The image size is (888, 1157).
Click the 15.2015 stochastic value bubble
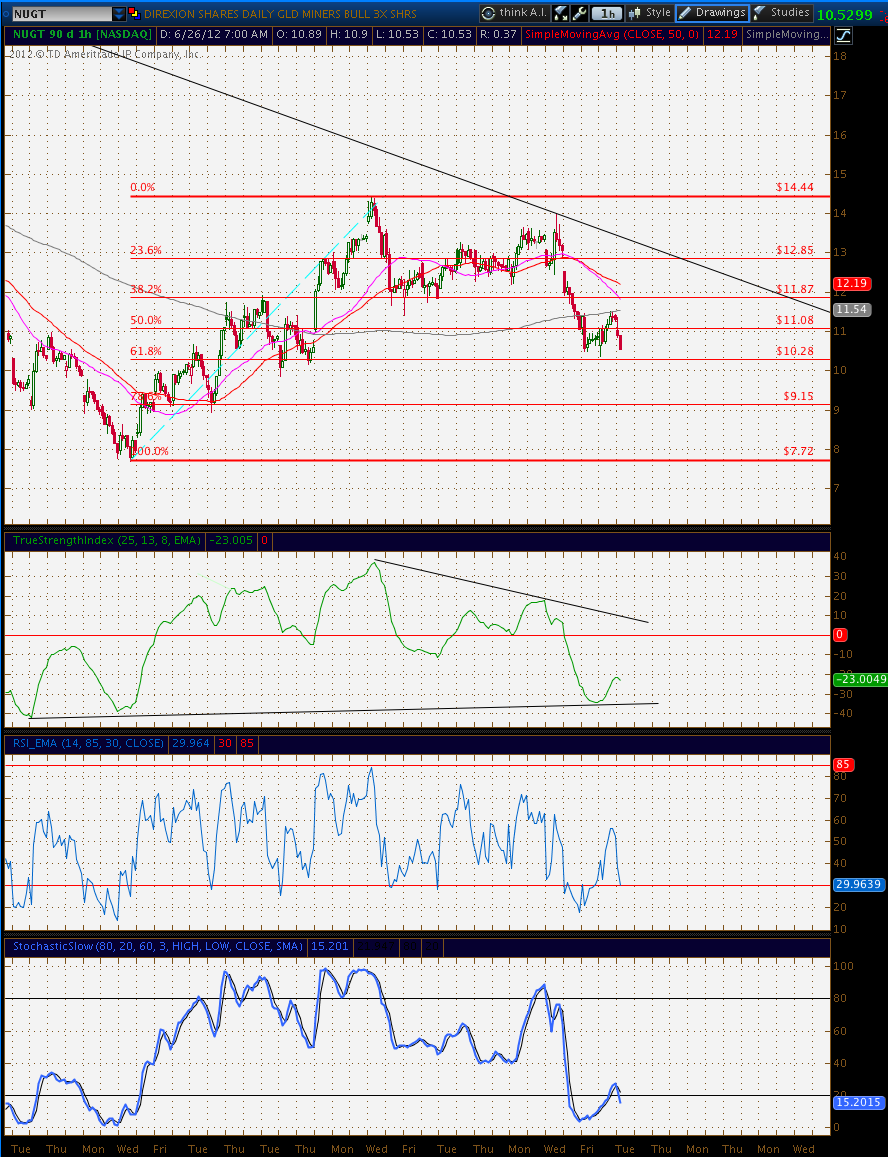pos(858,1102)
